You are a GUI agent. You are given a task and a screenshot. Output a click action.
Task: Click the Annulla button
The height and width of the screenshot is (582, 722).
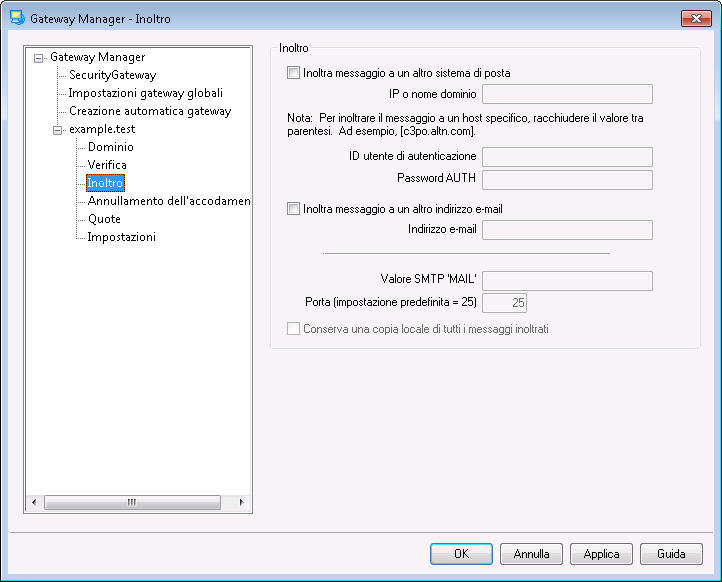[x=531, y=554]
